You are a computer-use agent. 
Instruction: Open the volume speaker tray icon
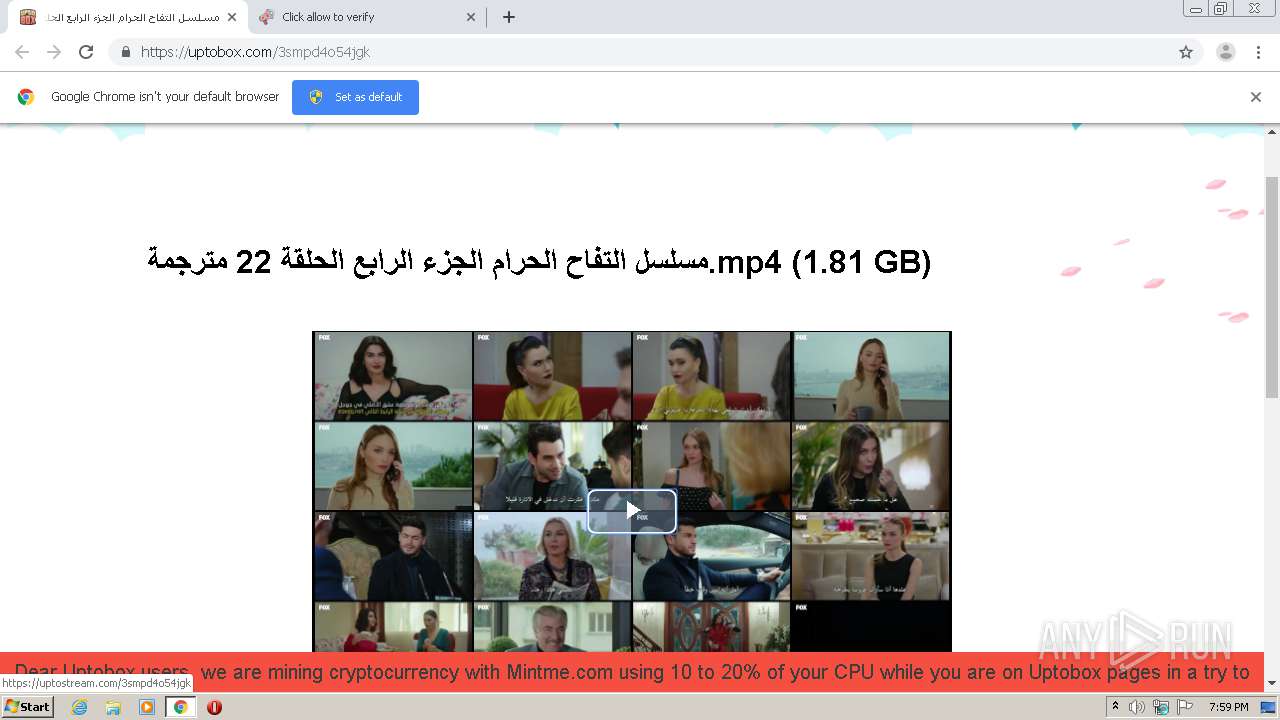[x=1137, y=707]
